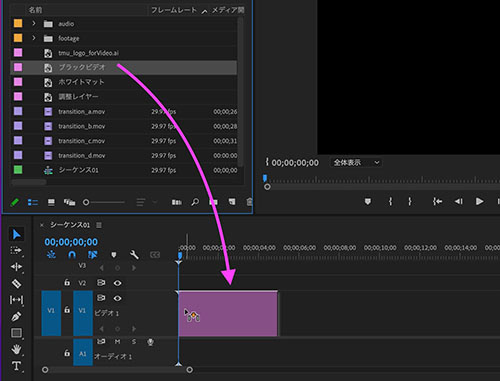This screenshot has width=500, height=381.
Task: Add marker in the timeline header
Action: click(x=114, y=255)
